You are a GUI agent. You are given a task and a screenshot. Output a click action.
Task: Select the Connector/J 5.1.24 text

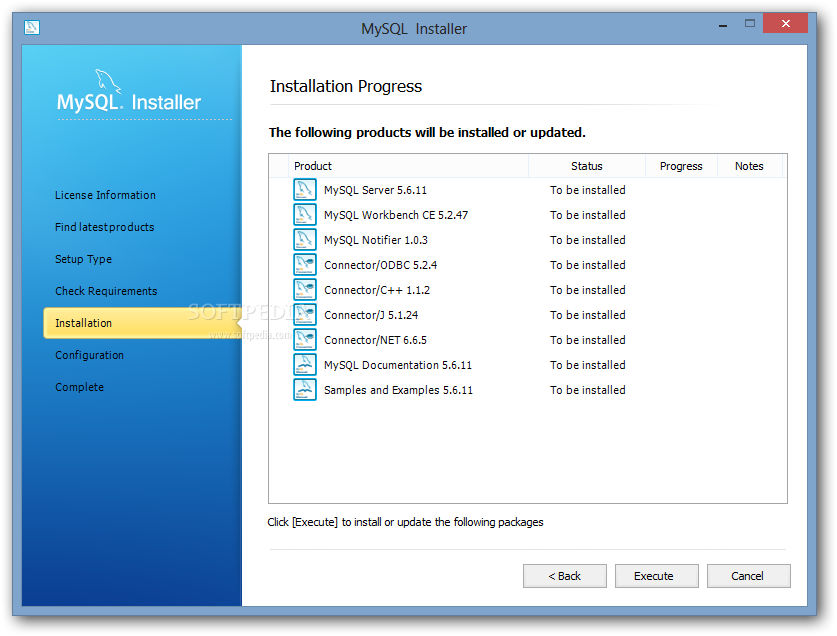[371, 315]
